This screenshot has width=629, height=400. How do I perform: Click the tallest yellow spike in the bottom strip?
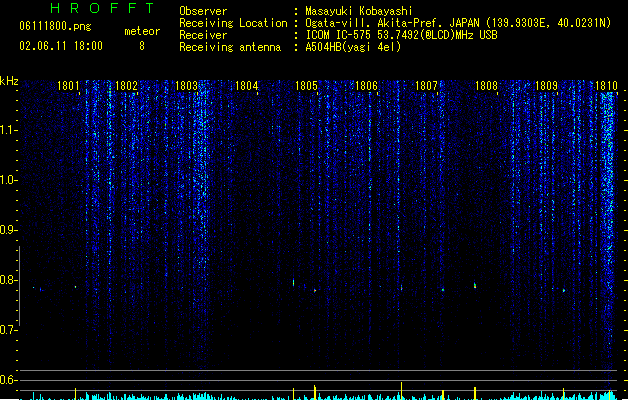pyautogui.click(x=401, y=391)
